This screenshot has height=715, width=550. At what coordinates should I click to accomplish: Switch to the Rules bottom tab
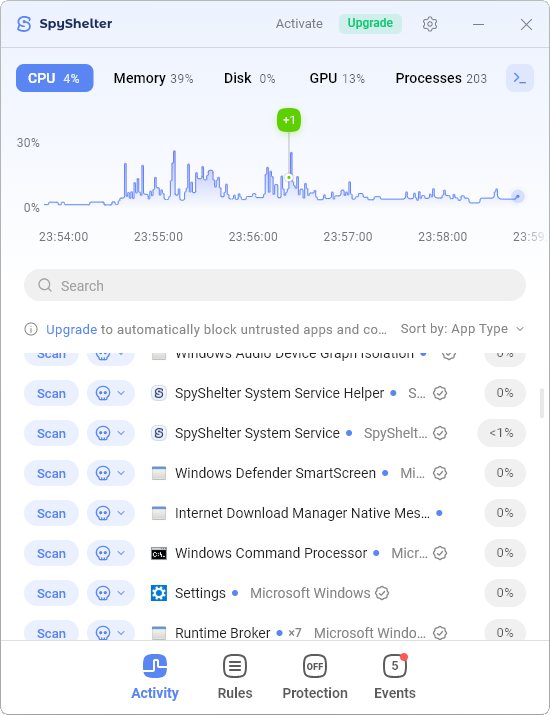tap(235, 677)
